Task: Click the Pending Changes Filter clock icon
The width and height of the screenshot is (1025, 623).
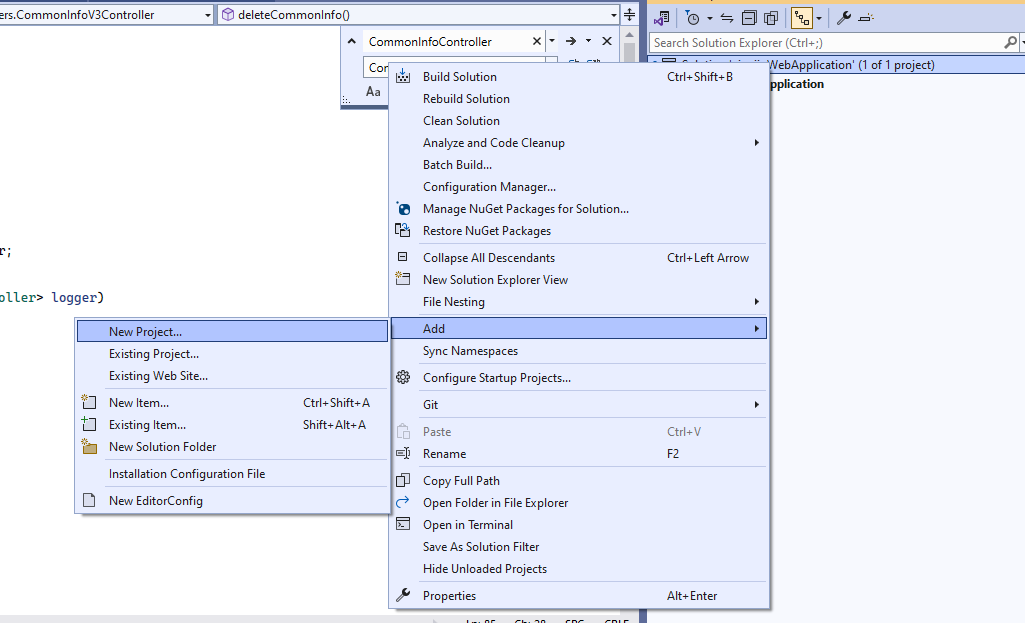Action: (693, 16)
